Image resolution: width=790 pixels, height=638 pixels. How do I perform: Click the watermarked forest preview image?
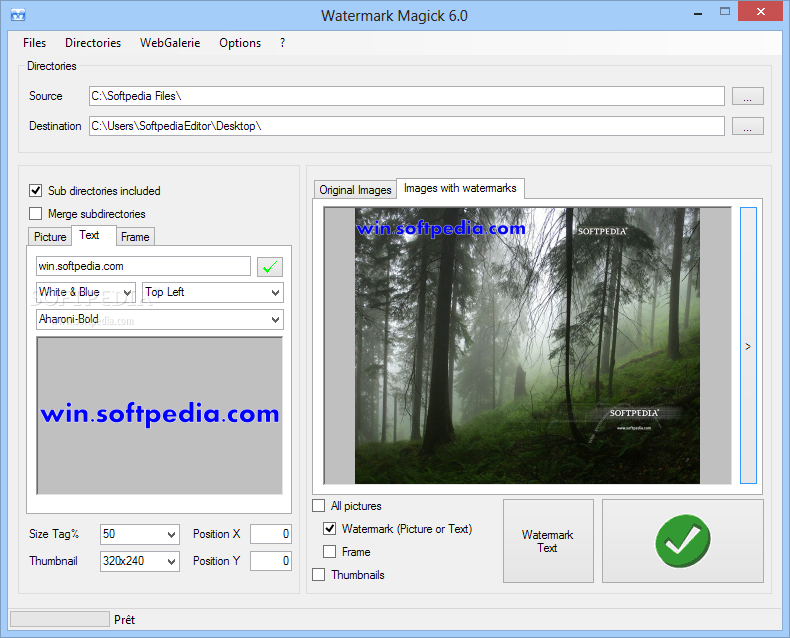527,346
